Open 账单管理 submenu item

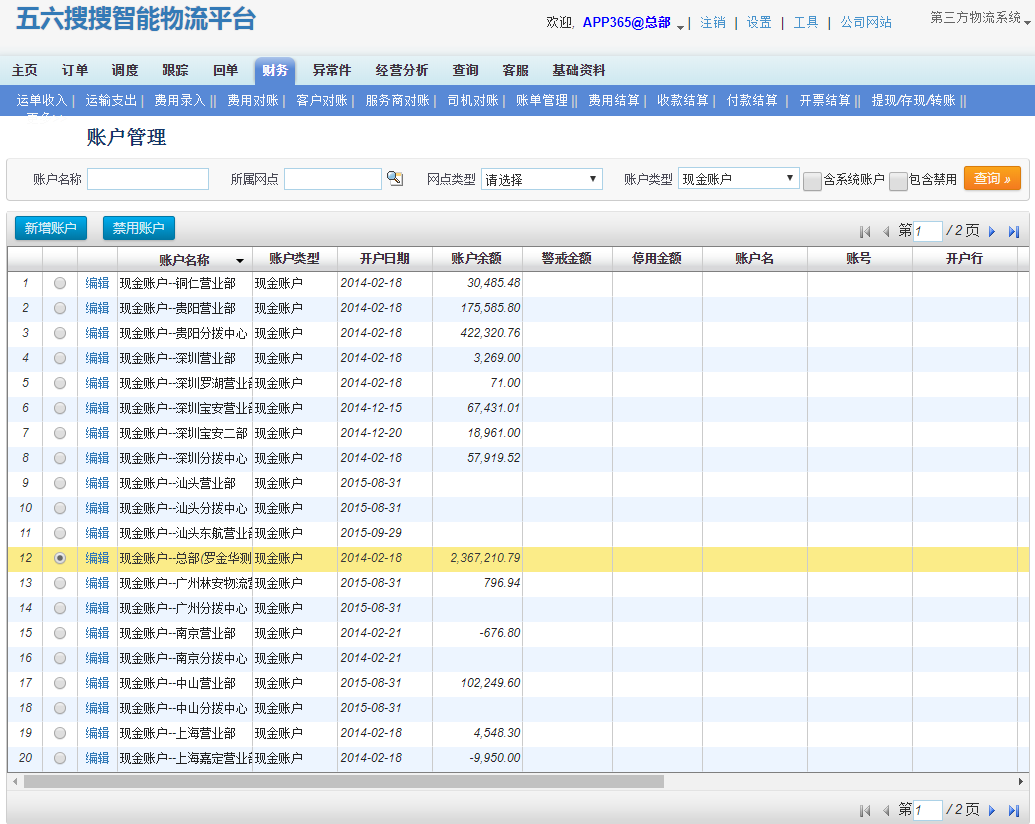point(541,100)
